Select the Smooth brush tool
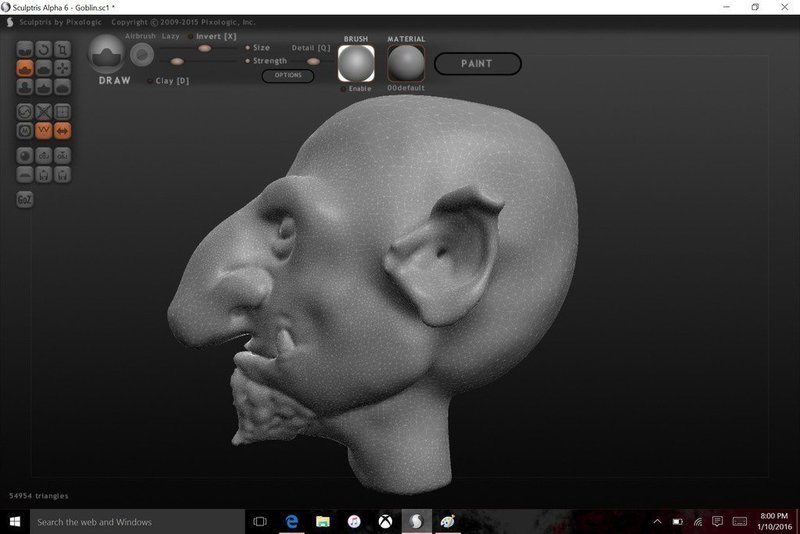 point(62,87)
